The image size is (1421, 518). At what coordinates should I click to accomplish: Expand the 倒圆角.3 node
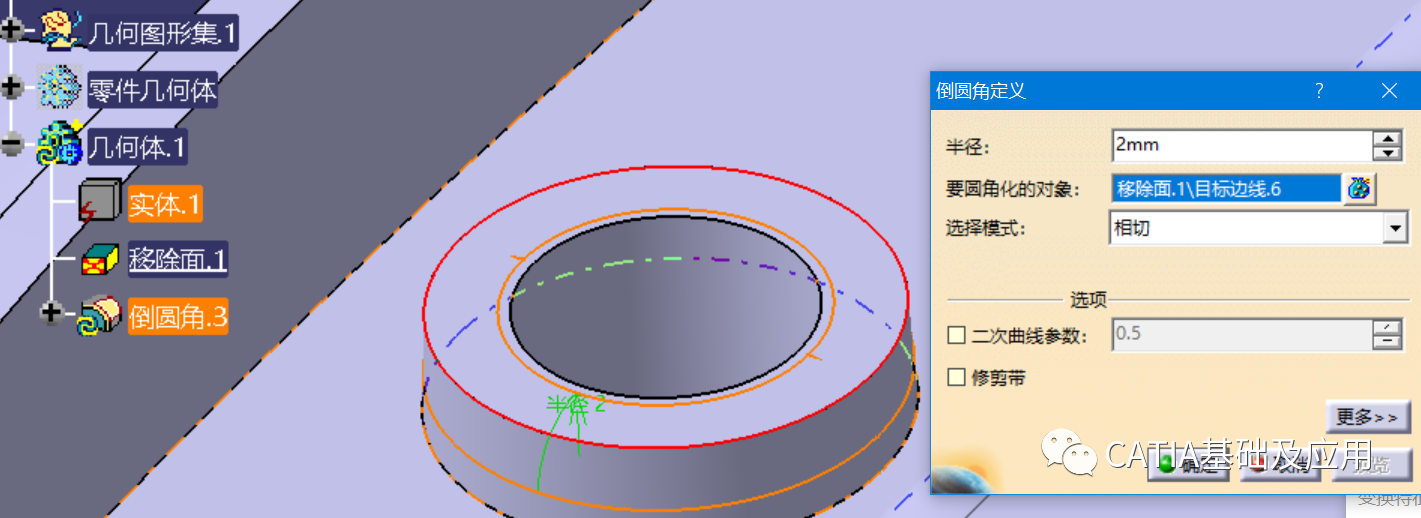[x=52, y=313]
